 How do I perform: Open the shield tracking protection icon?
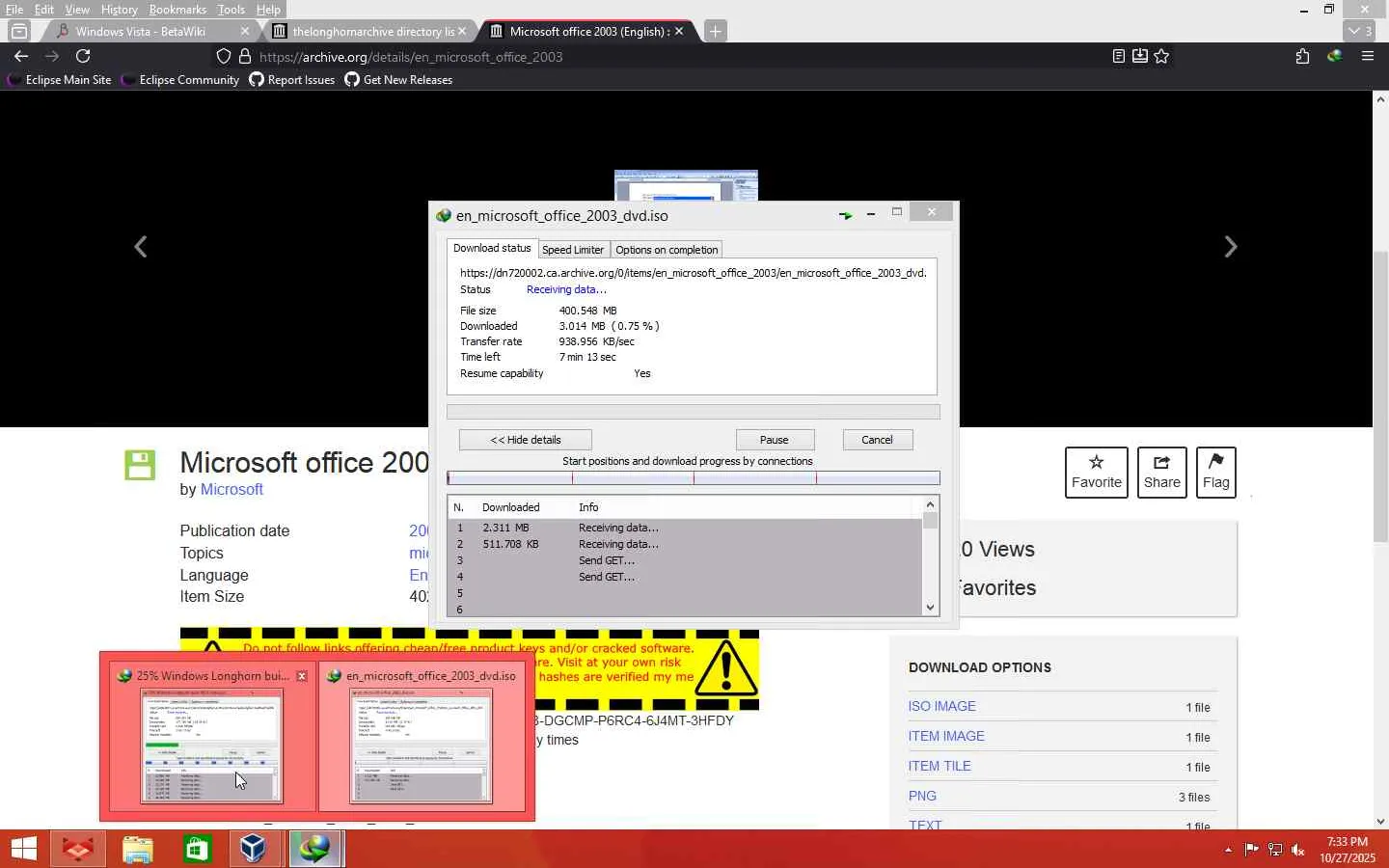(x=223, y=56)
